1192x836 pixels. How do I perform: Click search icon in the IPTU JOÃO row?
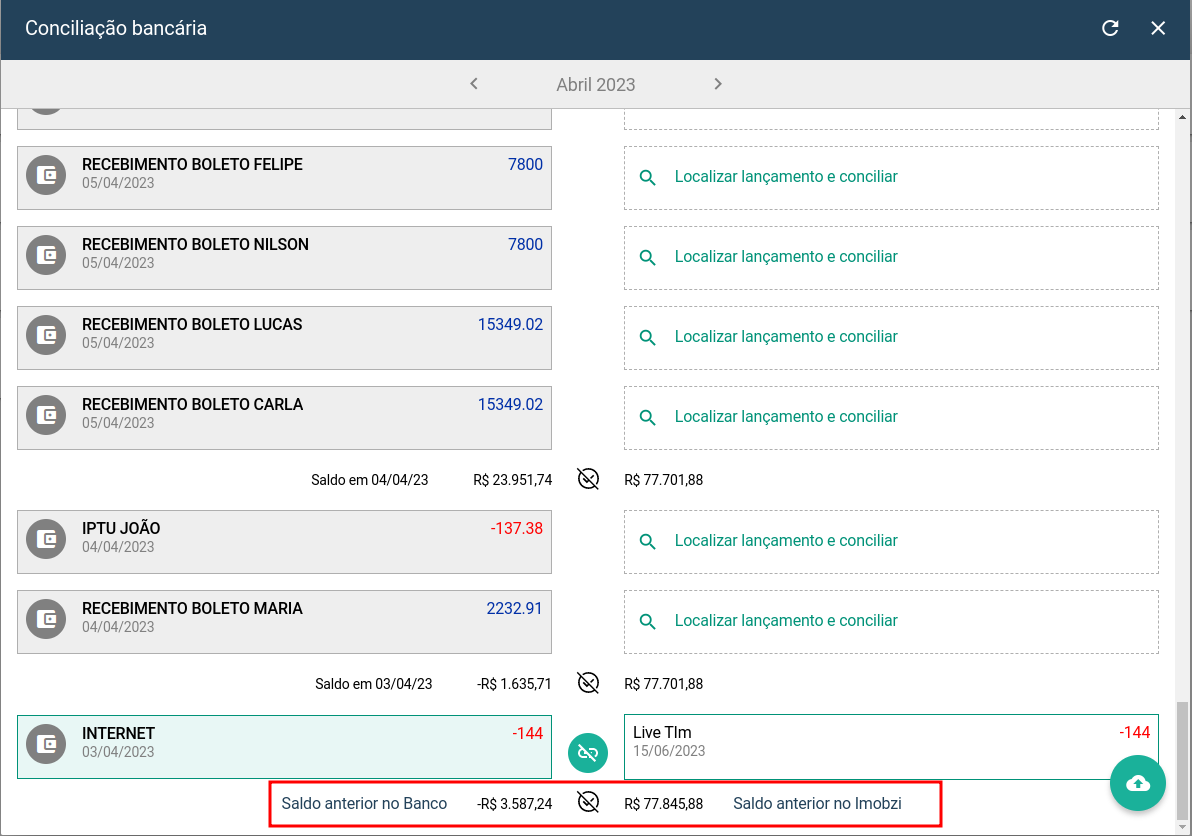648,541
